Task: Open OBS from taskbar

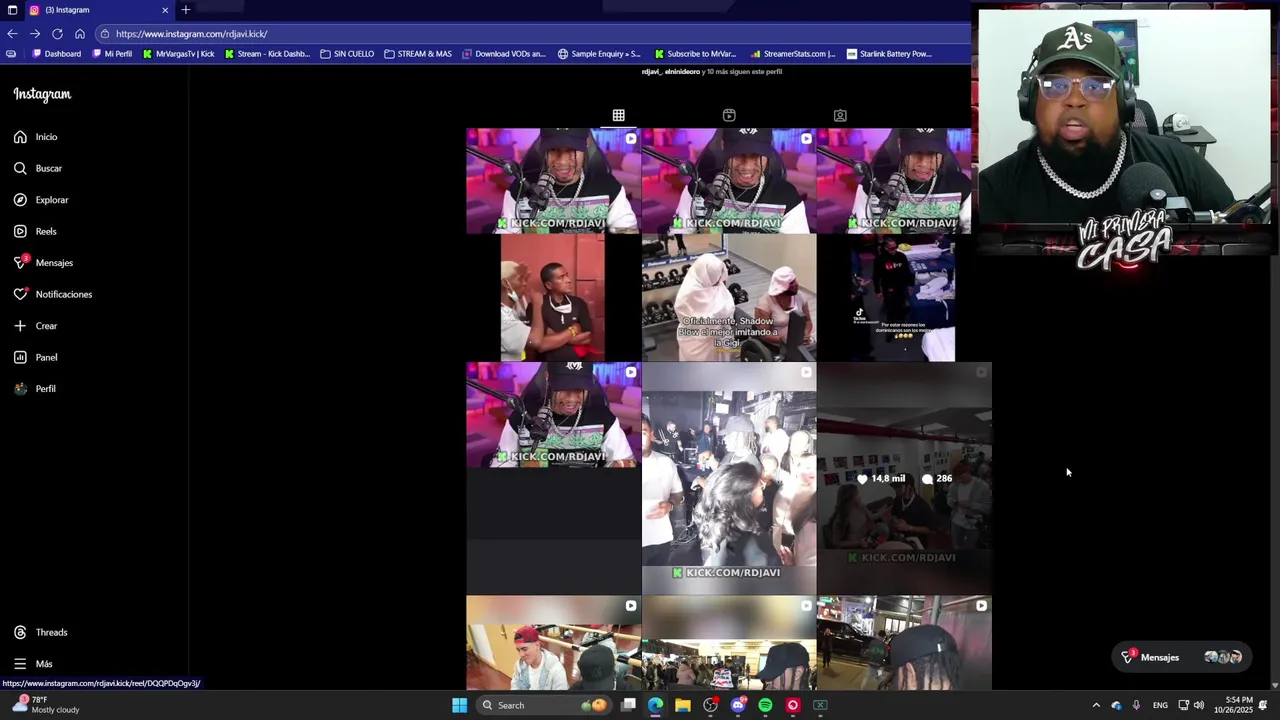Action: click(710, 705)
